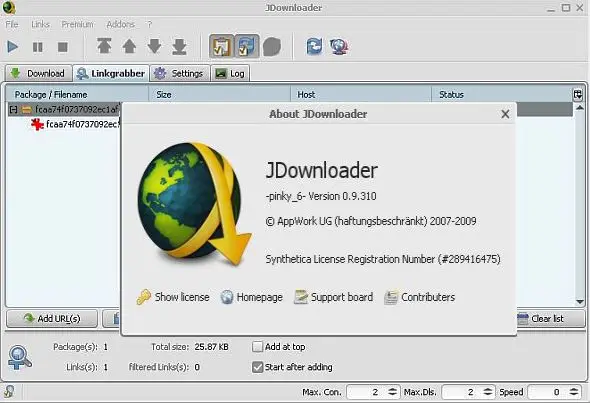
Task: Adjust Max. Con. spinner arrows
Action: click(x=392, y=392)
